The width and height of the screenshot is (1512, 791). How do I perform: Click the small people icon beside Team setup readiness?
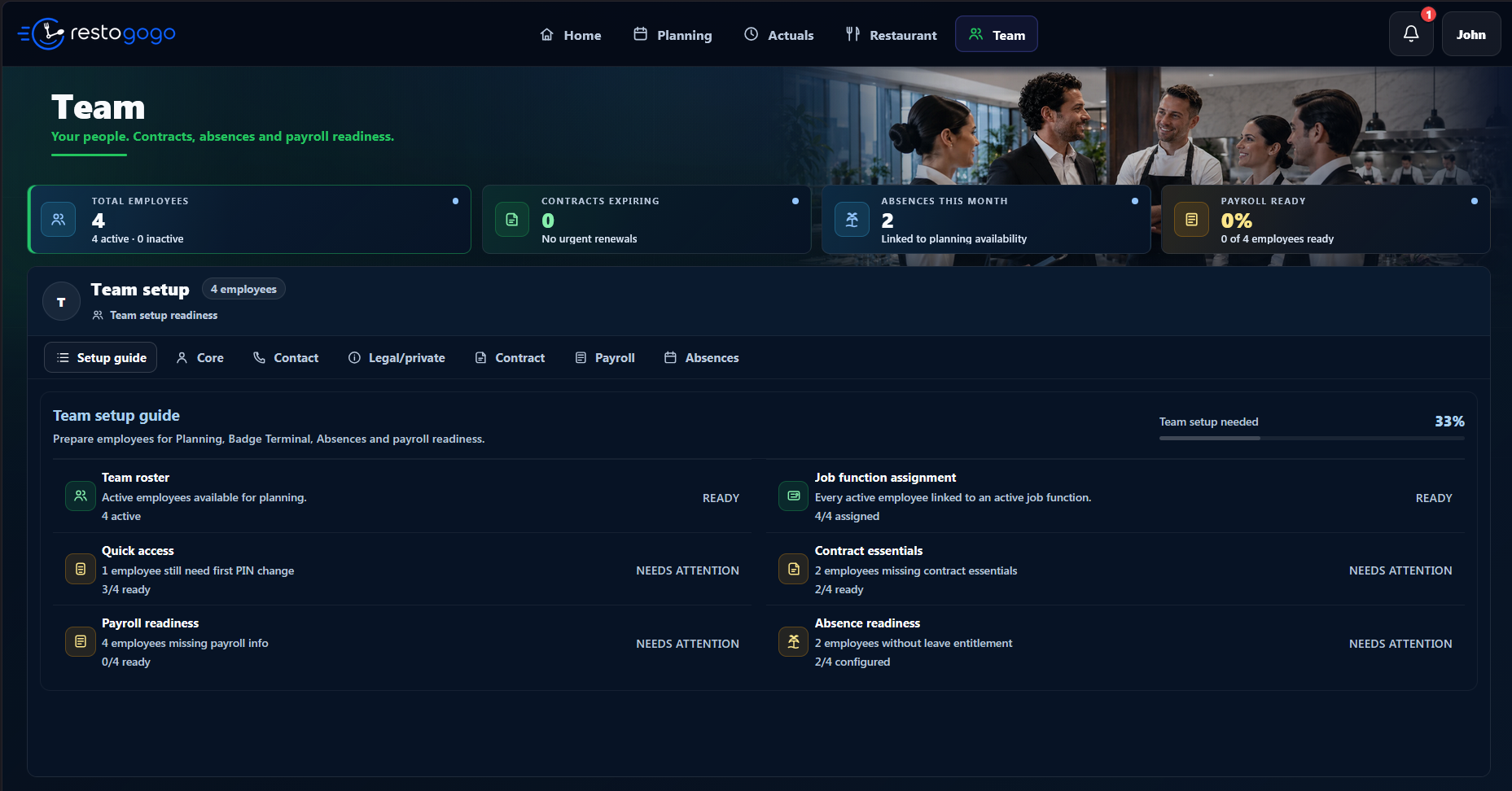tap(98, 315)
